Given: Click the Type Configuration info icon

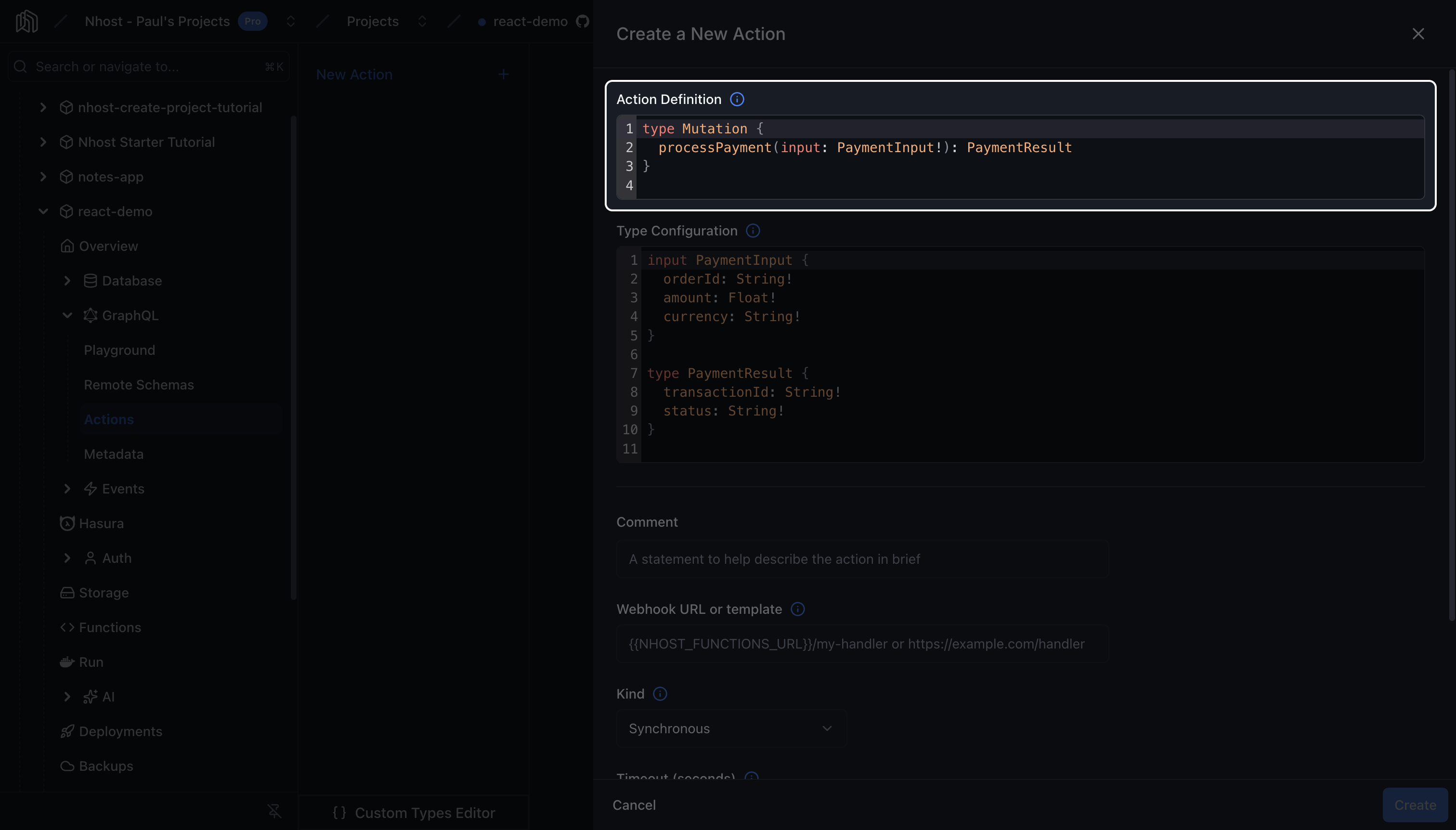Looking at the screenshot, I should pos(753,231).
